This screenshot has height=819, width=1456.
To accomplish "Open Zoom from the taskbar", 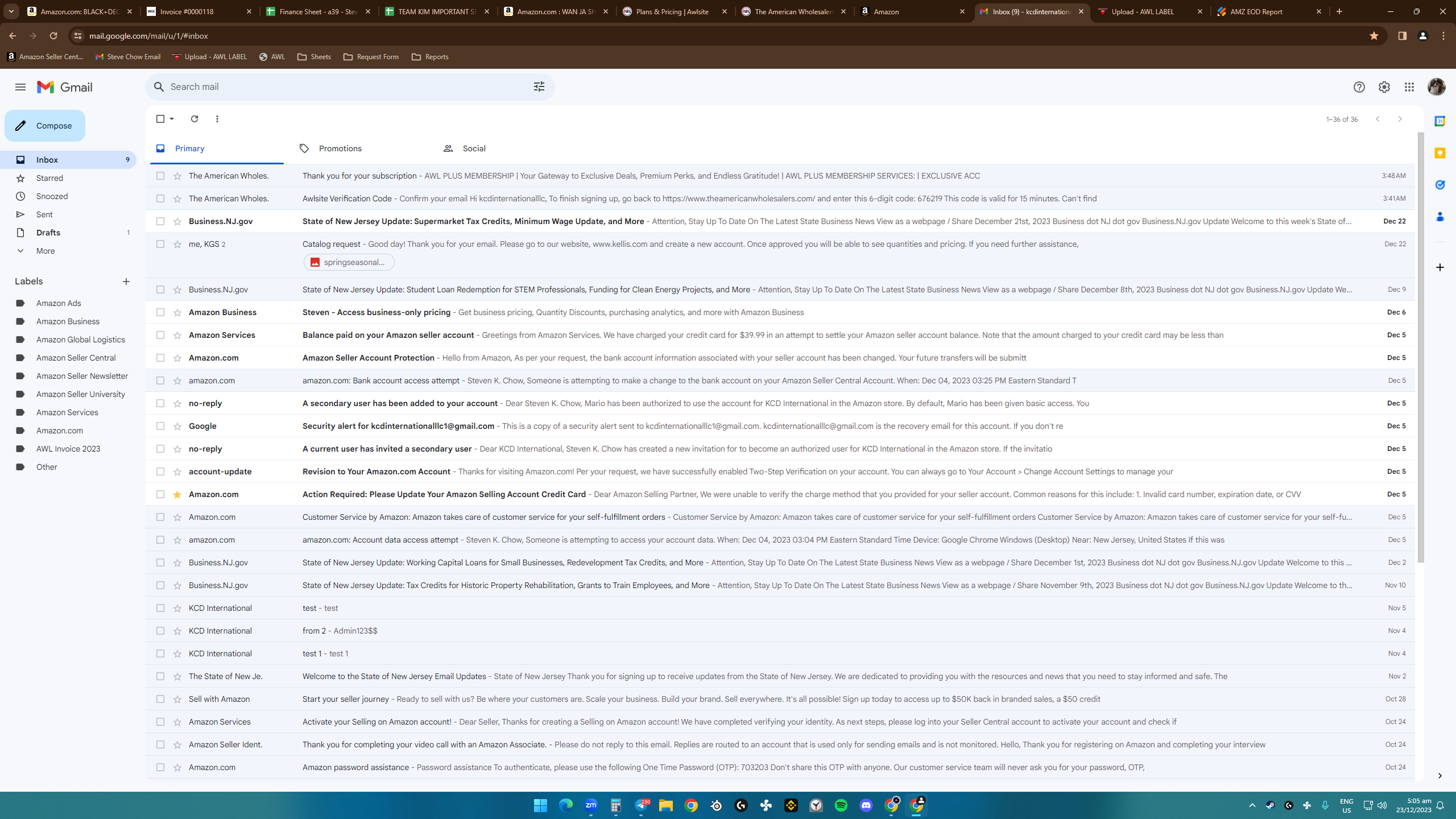I will click(591, 805).
